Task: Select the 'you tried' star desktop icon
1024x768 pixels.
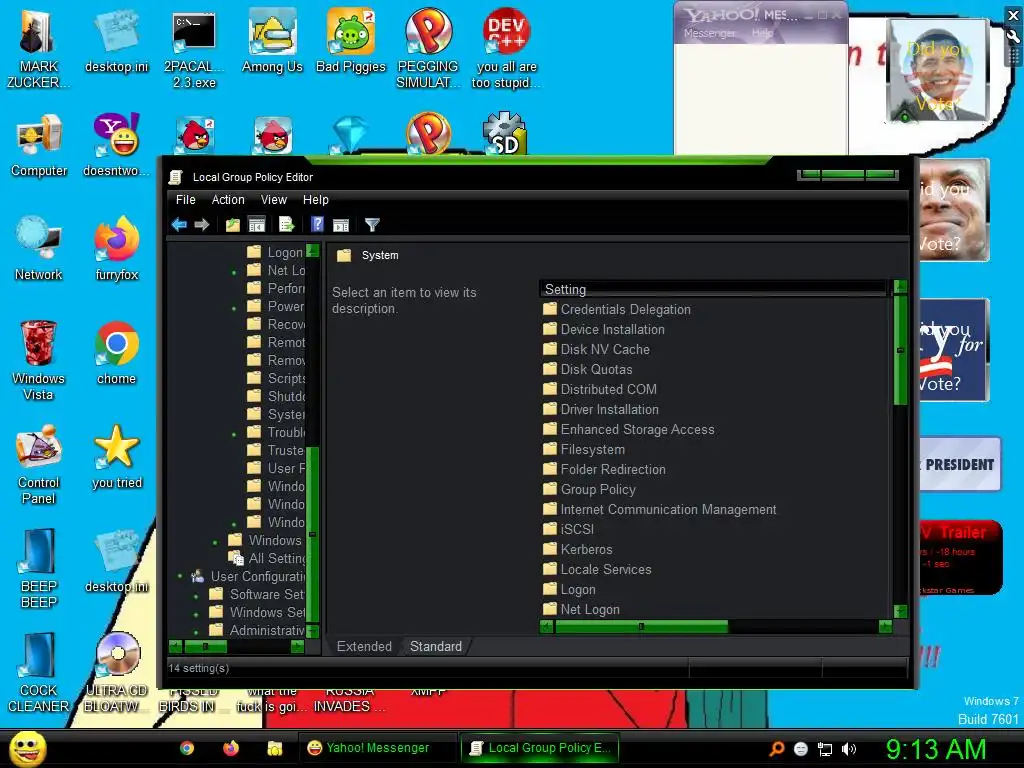Action: pyautogui.click(x=117, y=457)
